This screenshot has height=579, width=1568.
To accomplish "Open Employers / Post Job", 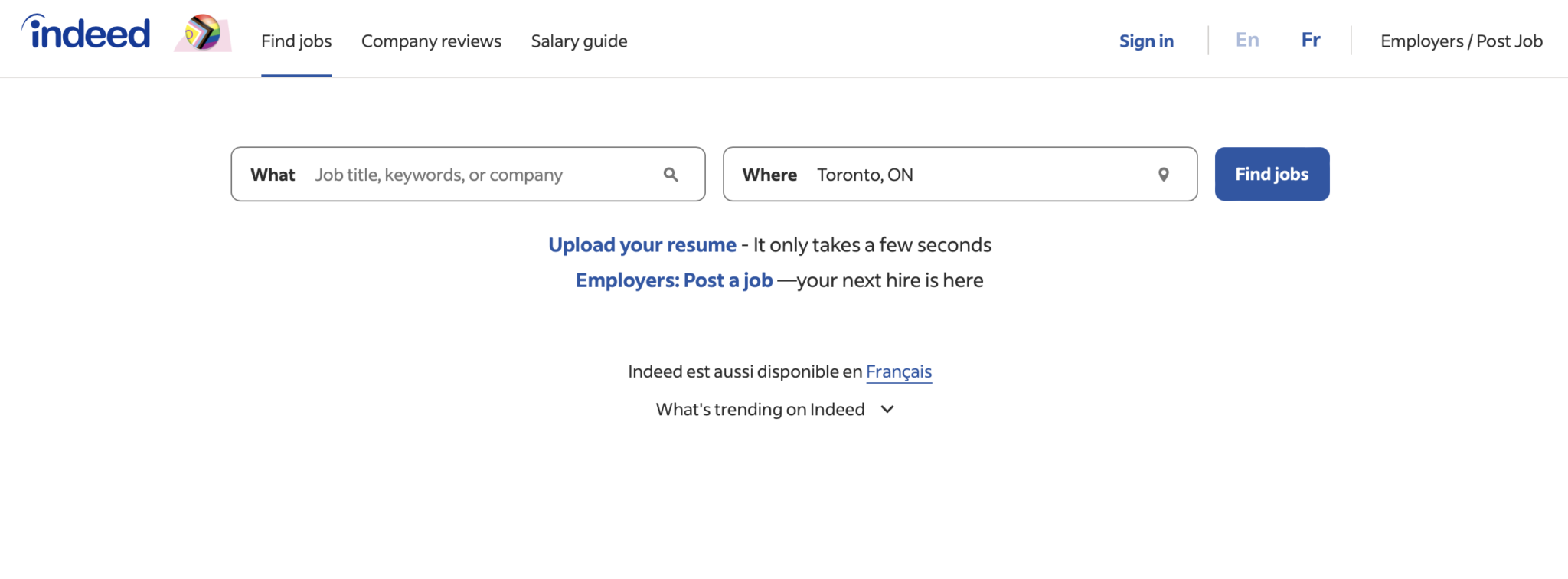I will (1461, 41).
